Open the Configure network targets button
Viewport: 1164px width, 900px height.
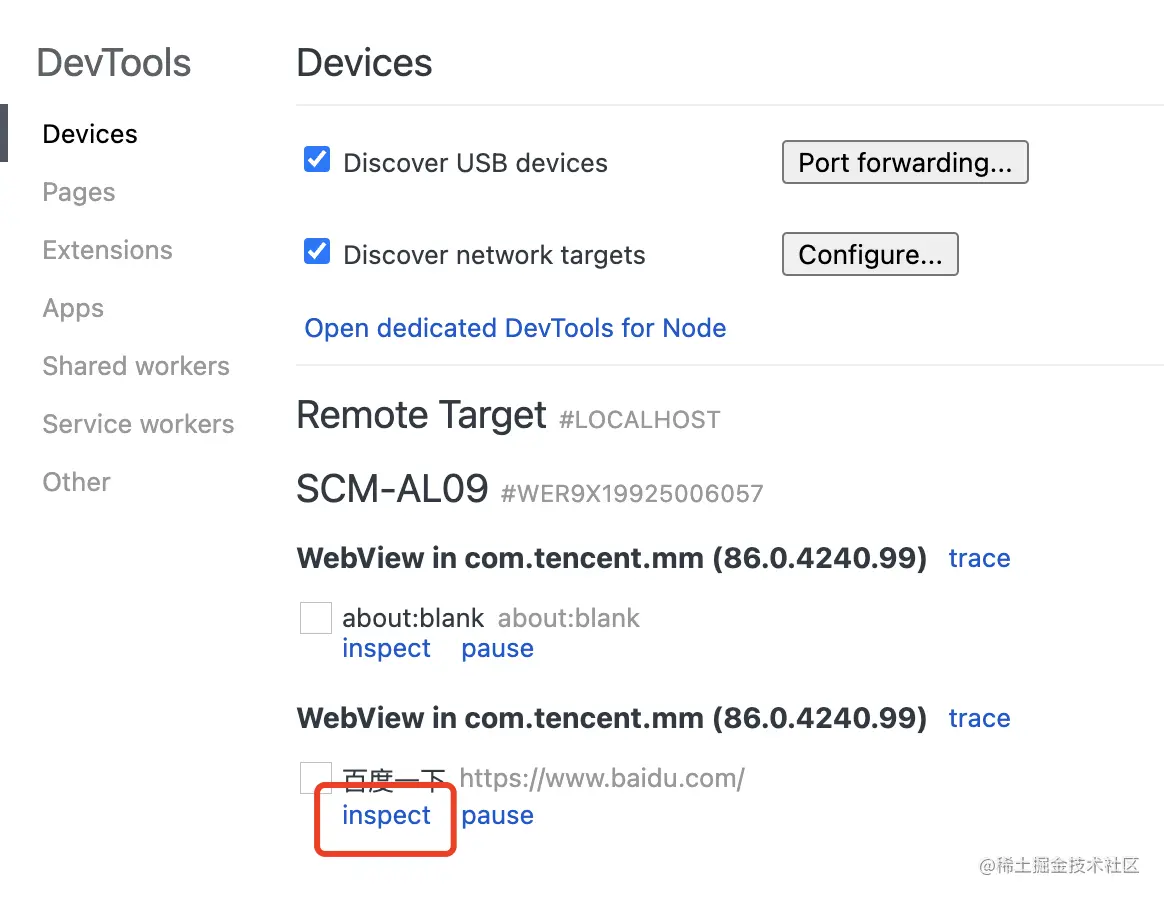click(870, 255)
